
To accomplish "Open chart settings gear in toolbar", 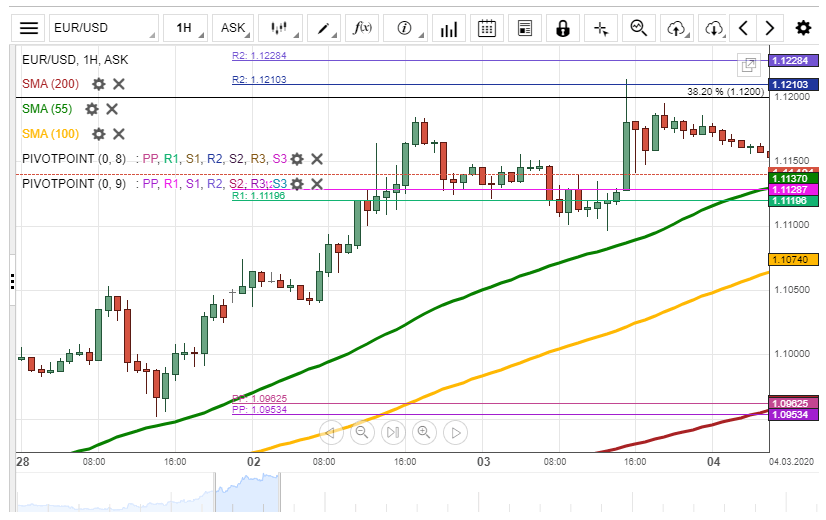I will [x=803, y=28].
